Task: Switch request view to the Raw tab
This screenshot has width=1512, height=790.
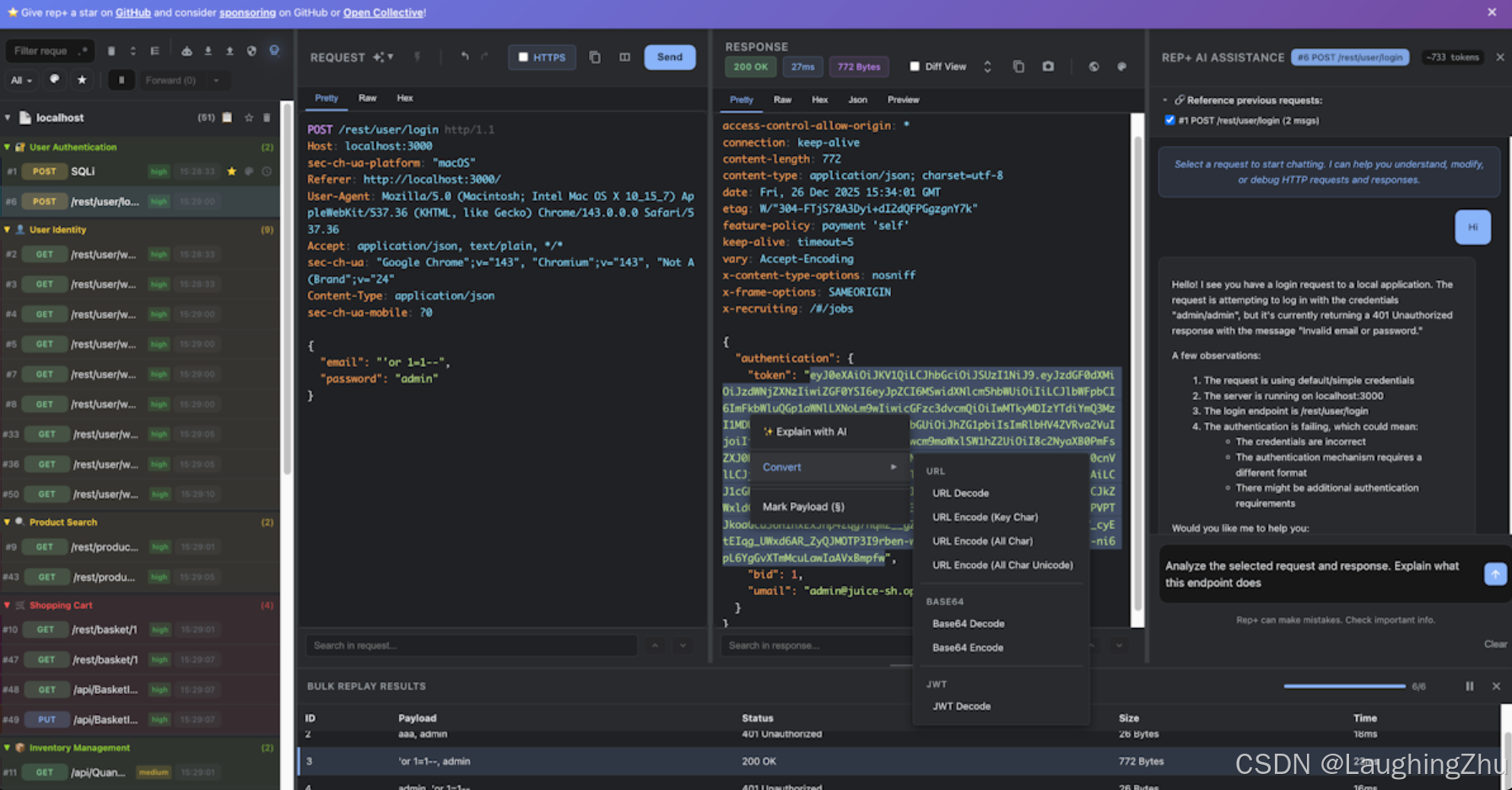Action: 367,98
